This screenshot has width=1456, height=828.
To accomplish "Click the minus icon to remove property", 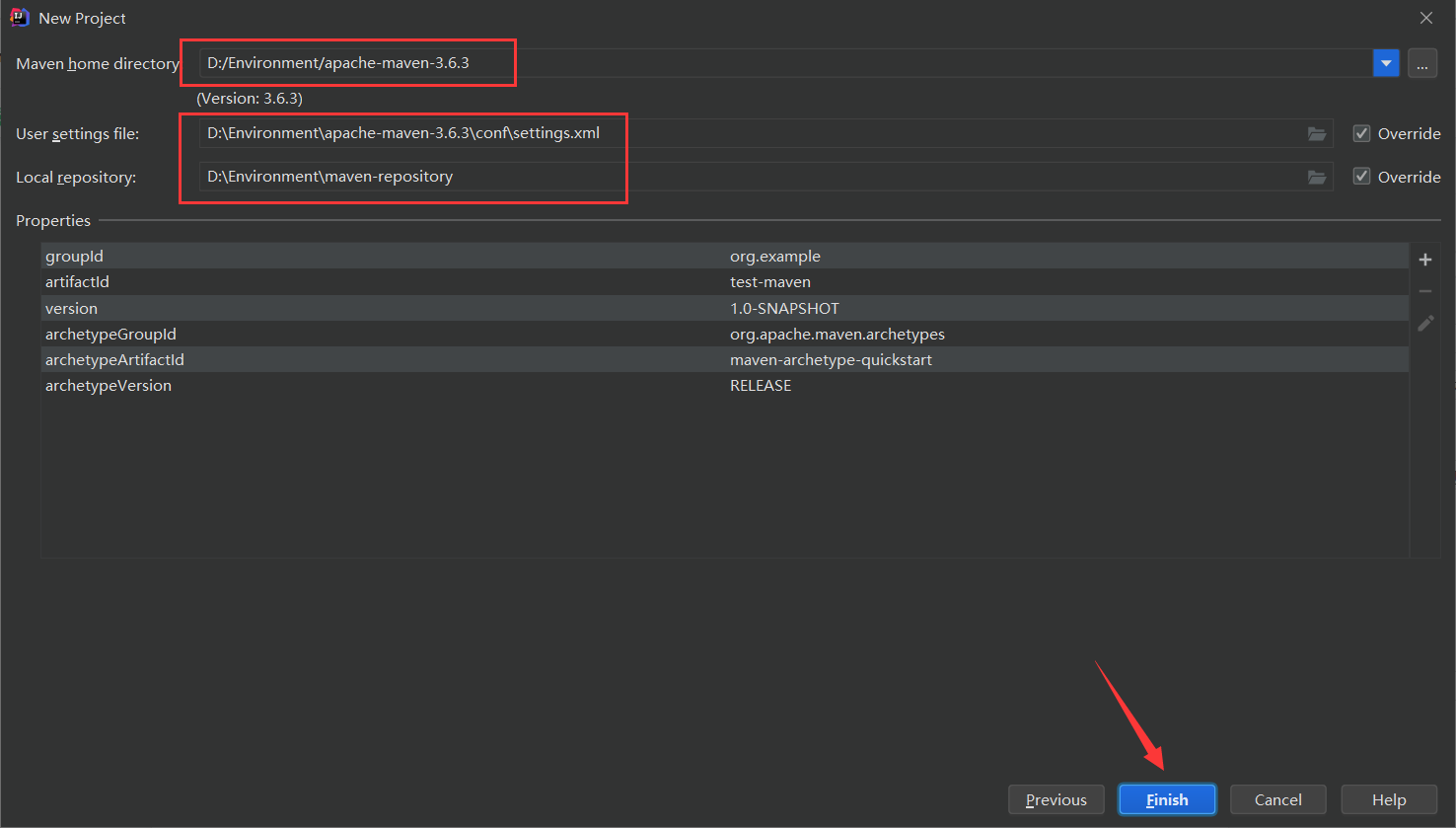I will [x=1425, y=291].
